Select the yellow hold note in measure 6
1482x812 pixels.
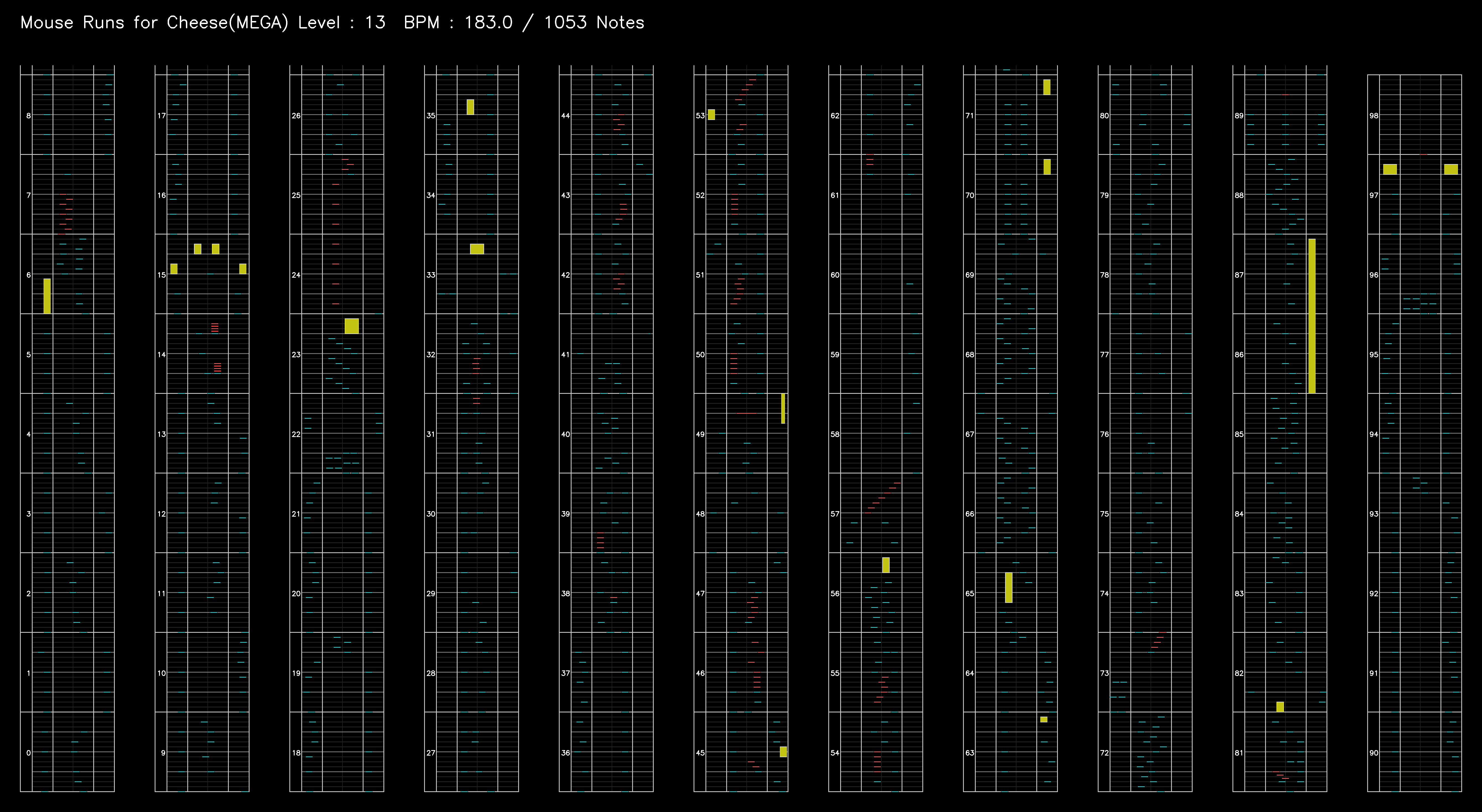[47, 296]
